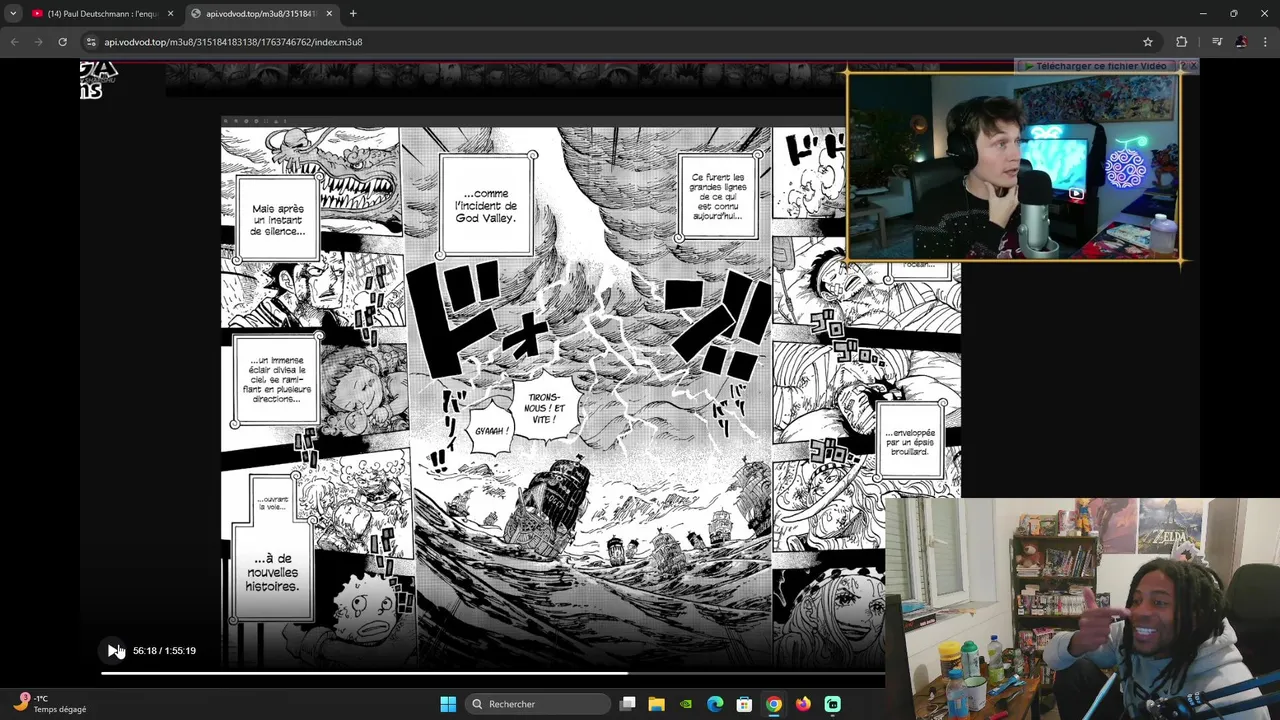
Task: Open the Streamlabs taskbar icon
Action: pos(833,704)
